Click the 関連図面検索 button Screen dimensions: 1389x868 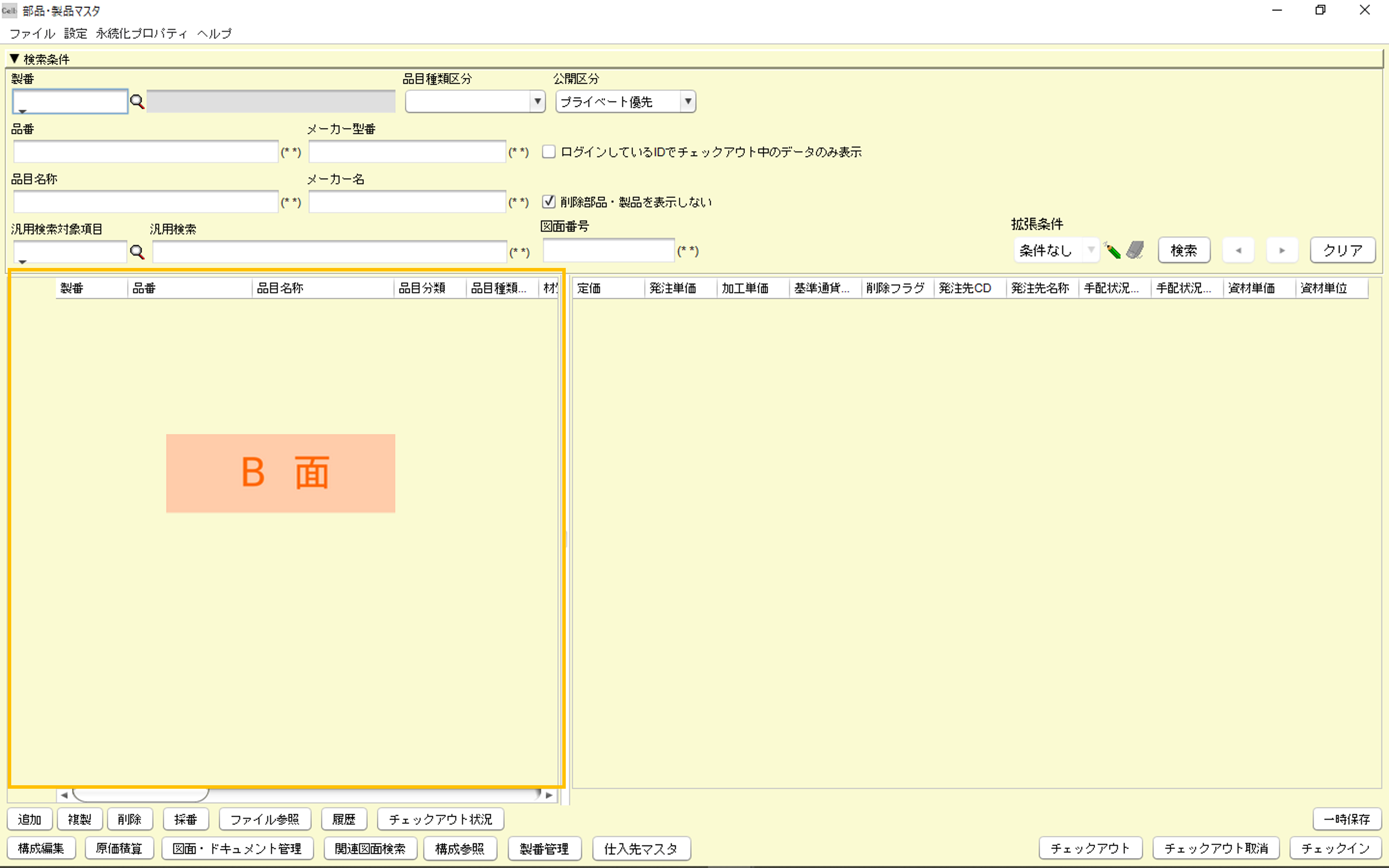(x=370, y=848)
